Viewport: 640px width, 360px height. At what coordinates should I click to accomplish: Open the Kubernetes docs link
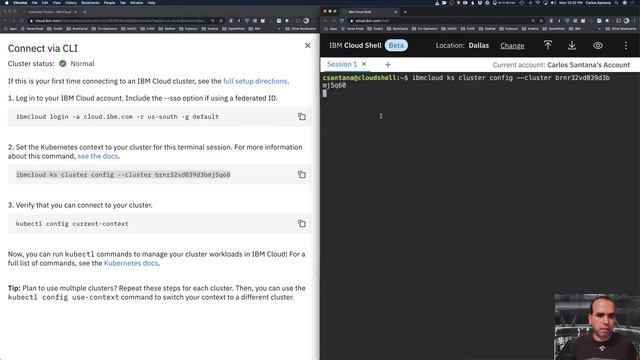pos(131,263)
